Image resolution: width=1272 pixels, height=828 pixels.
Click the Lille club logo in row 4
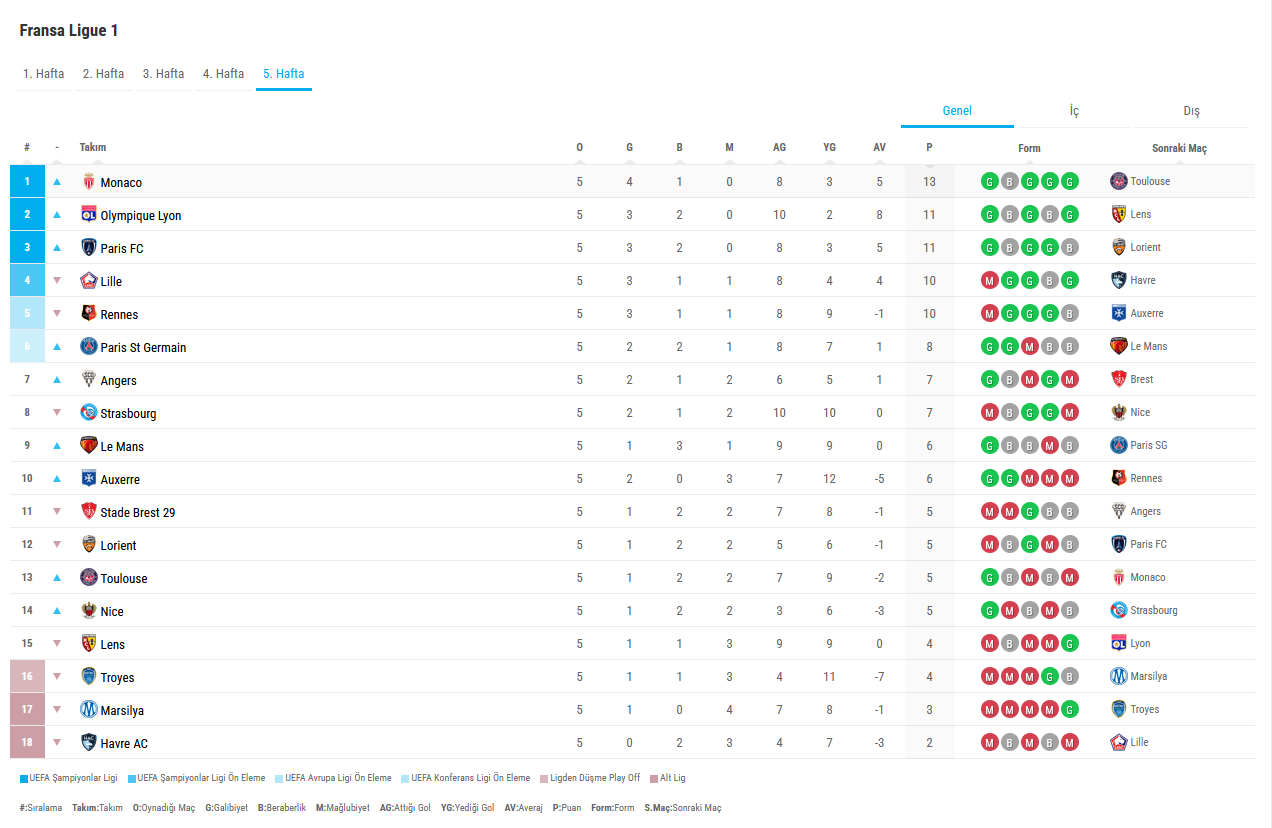point(89,281)
